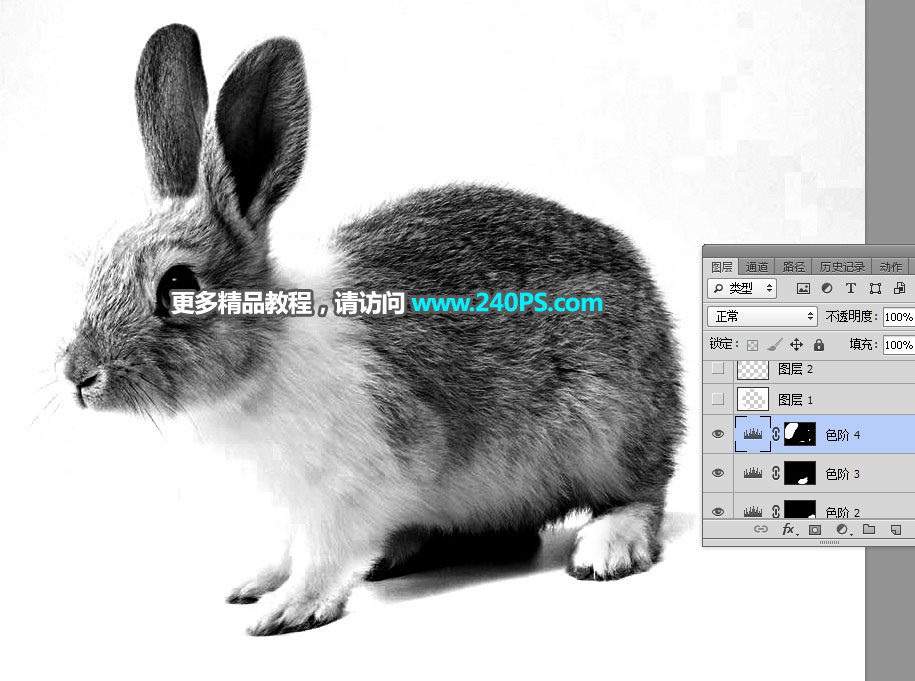The width and height of the screenshot is (915, 681).
Task: Filter layers by type (T) icon
Action: pos(851,288)
